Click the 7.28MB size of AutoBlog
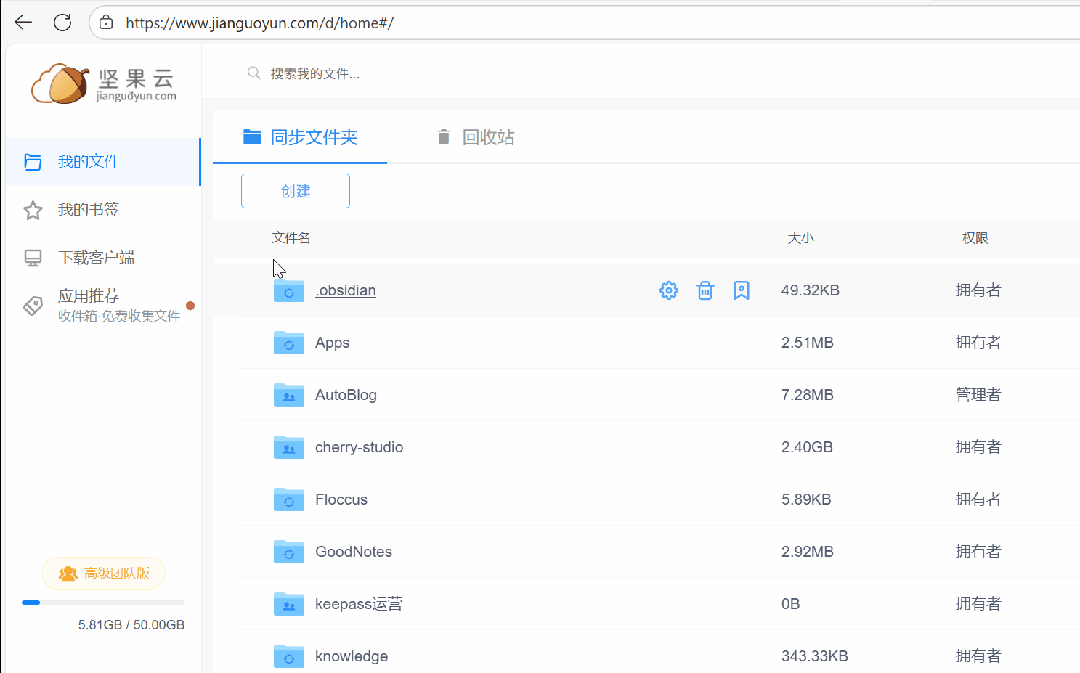 (x=807, y=395)
